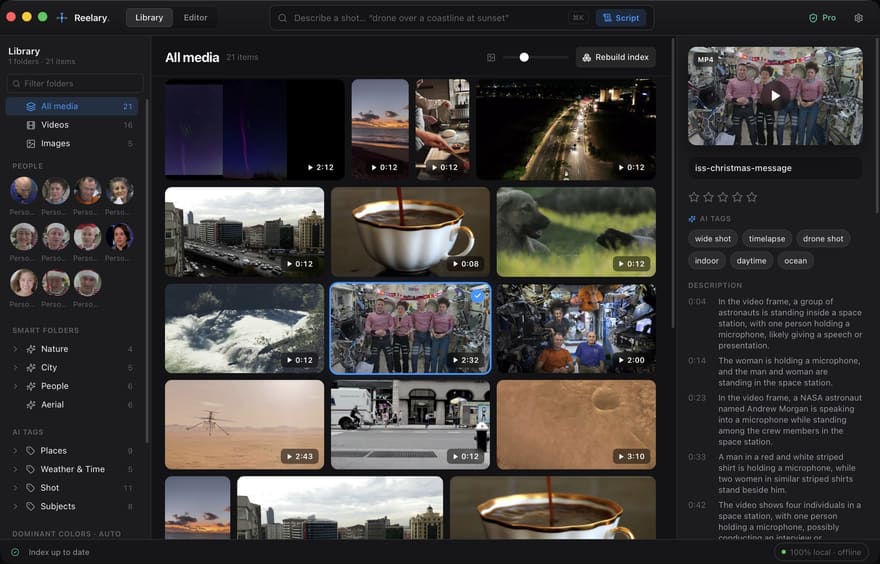Jump to 0:33 description timestamp

tap(697, 457)
